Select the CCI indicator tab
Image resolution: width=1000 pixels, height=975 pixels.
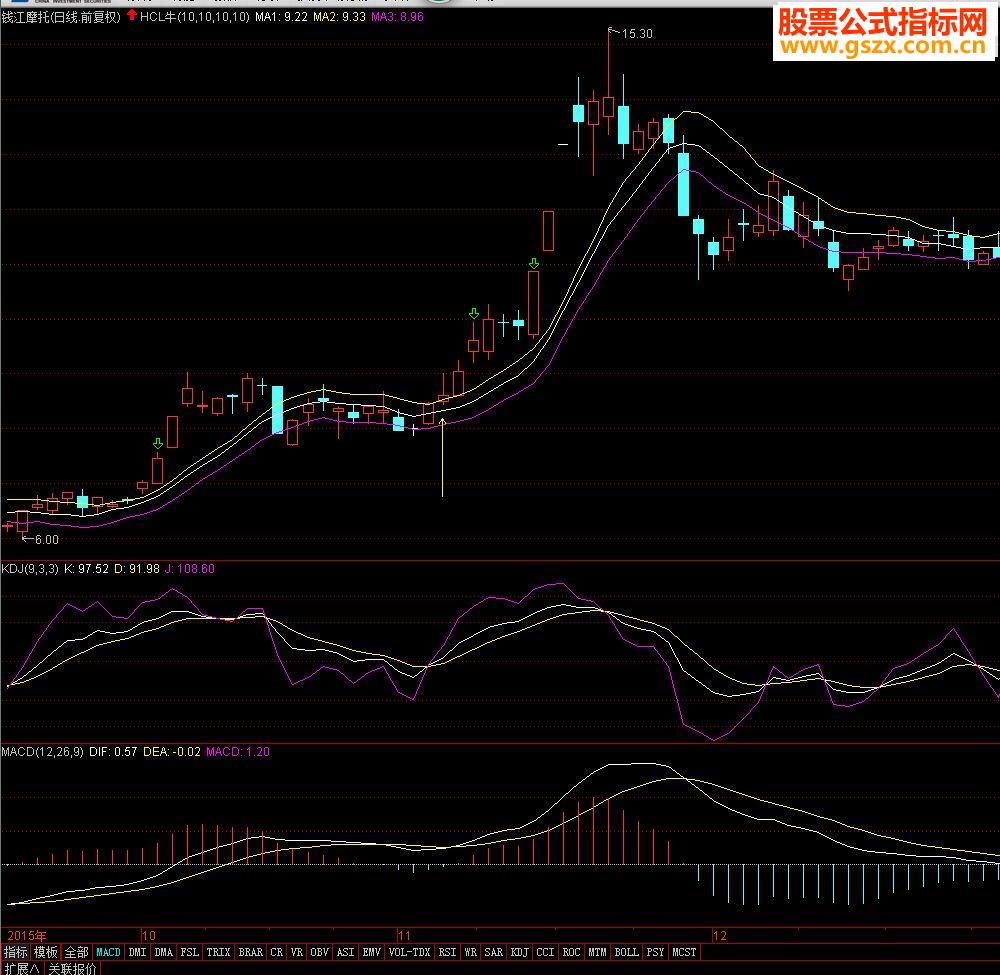tap(545, 952)
